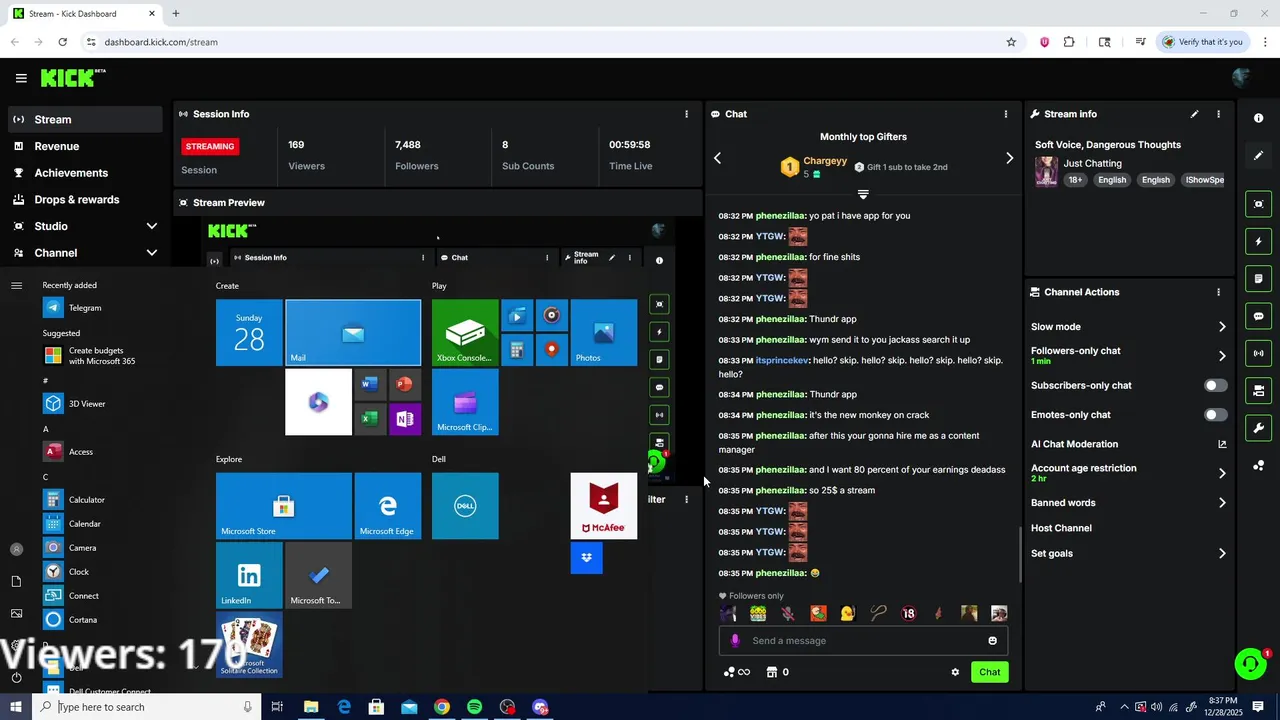Toggle Emotes-only chat switch

pos(1215,414)
